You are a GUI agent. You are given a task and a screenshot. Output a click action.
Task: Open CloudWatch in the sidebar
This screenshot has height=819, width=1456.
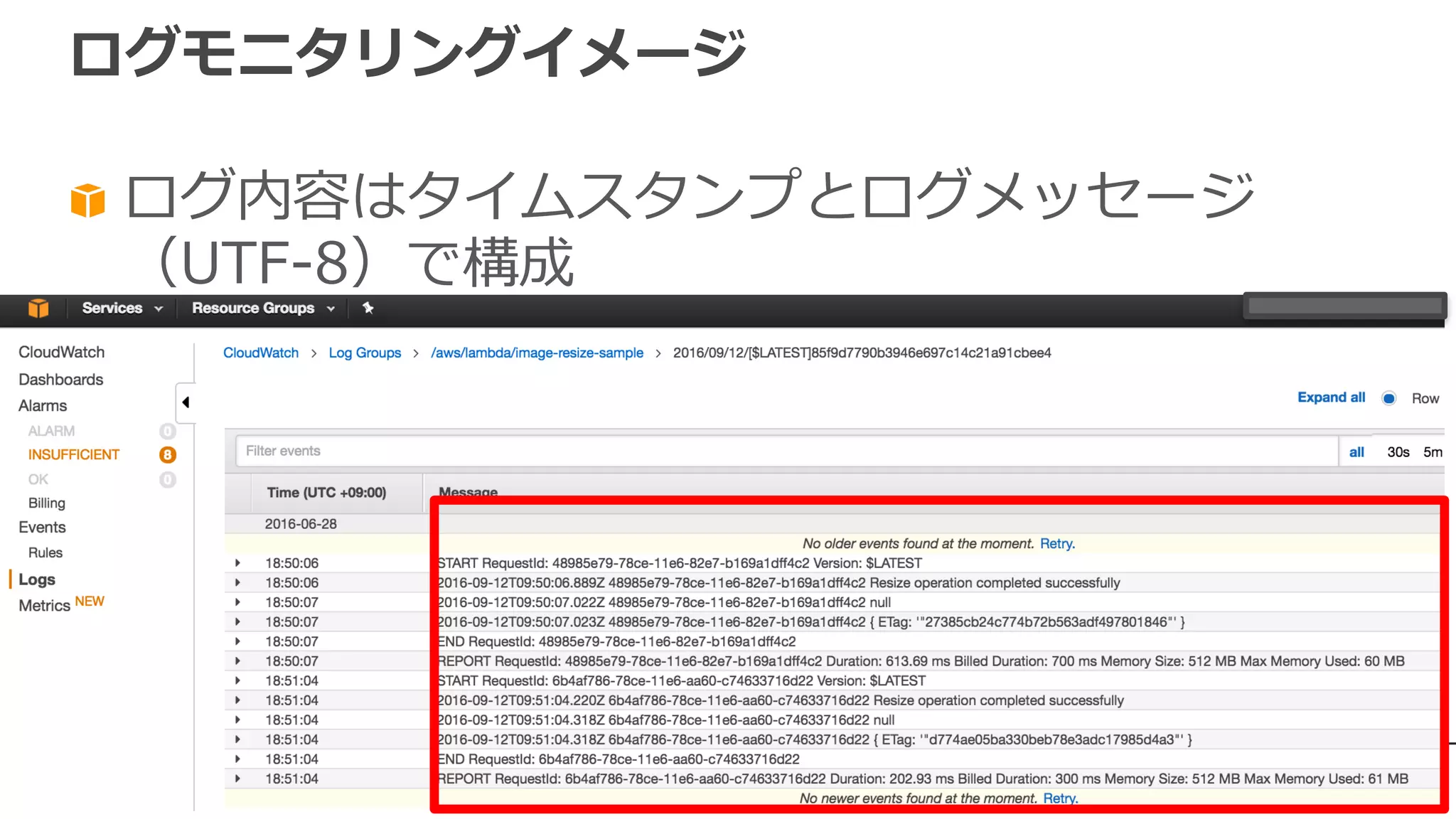(x=61, y=352)
